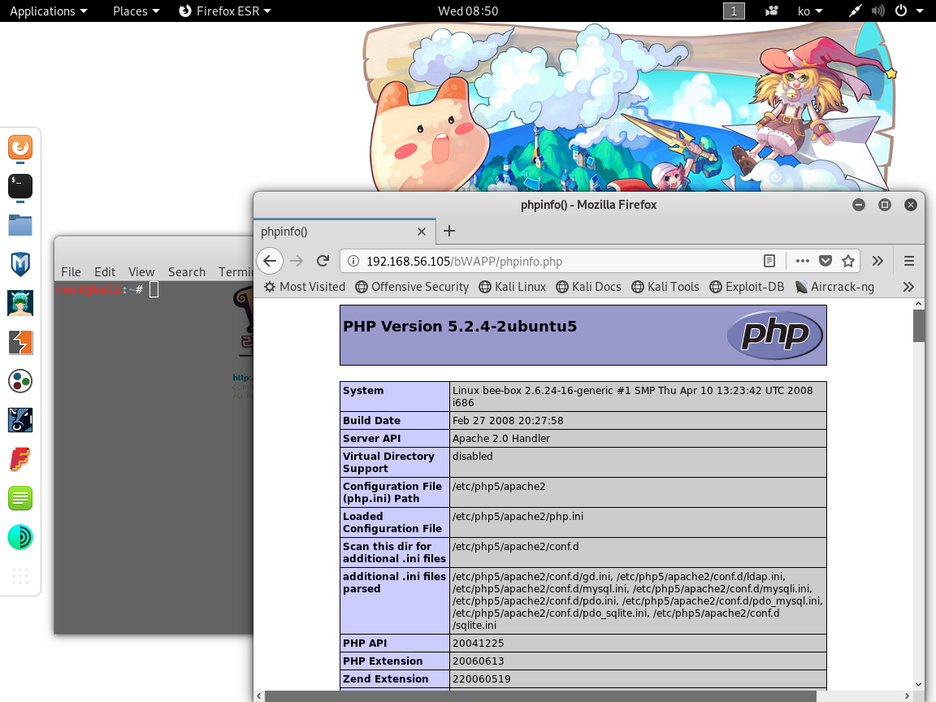Show more bookmarks chevron
936x702 pixels.
pos(909,287)
